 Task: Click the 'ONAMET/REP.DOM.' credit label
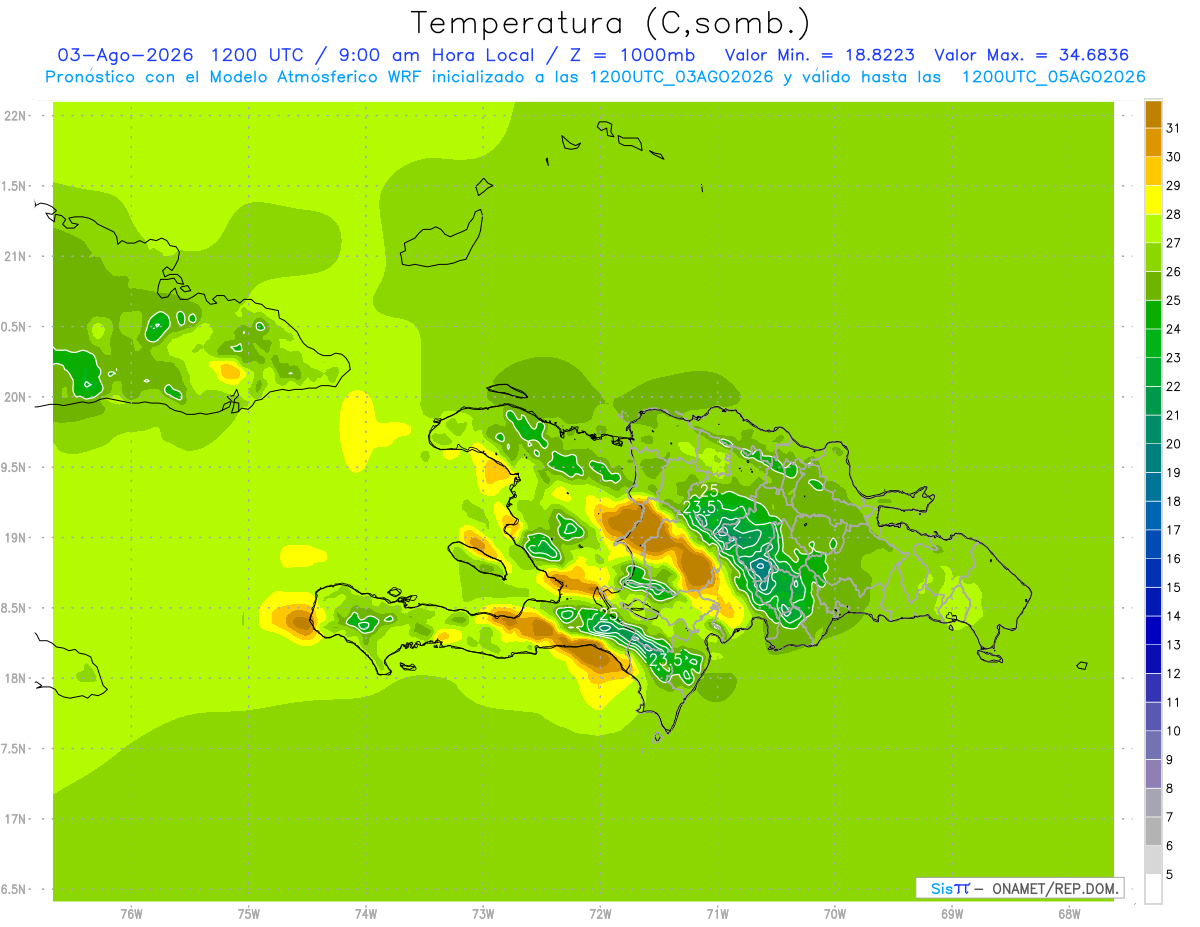tap(1054, 888)
